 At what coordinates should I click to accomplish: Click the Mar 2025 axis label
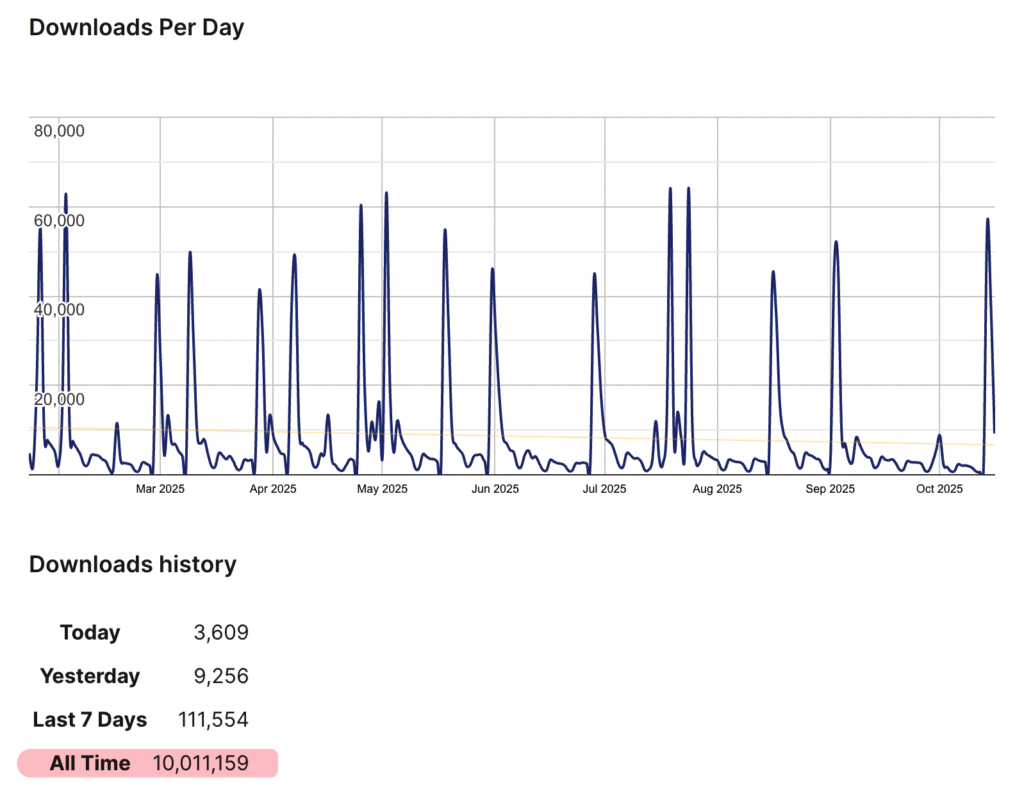pos(160,489)
